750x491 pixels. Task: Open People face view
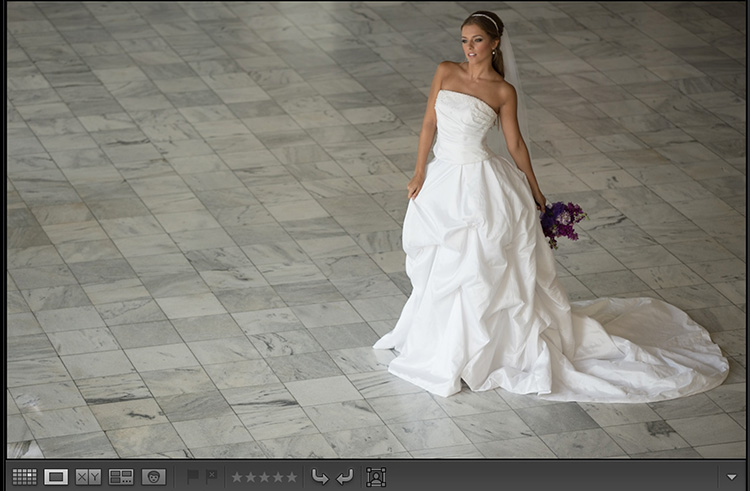coord(154,477)
